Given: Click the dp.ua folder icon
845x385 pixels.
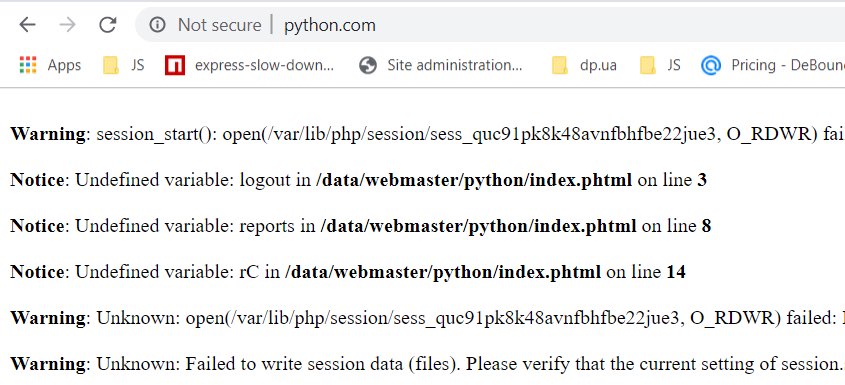Looking at the screenshot, I should [560, 65].
